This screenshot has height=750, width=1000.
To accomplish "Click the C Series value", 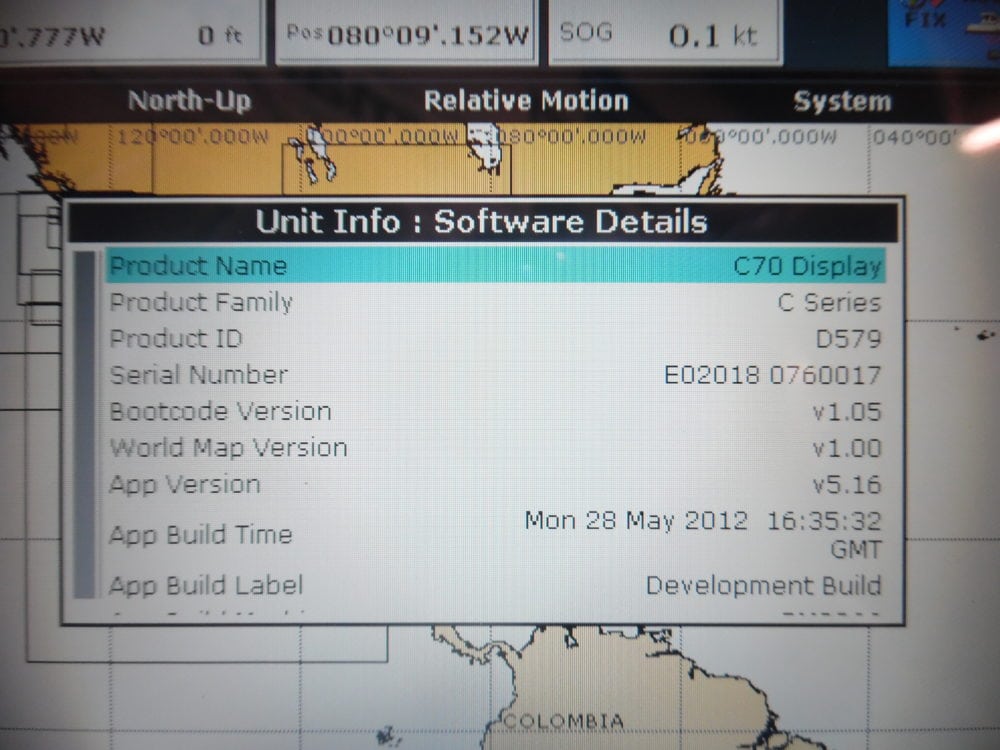I will point(829,302).
